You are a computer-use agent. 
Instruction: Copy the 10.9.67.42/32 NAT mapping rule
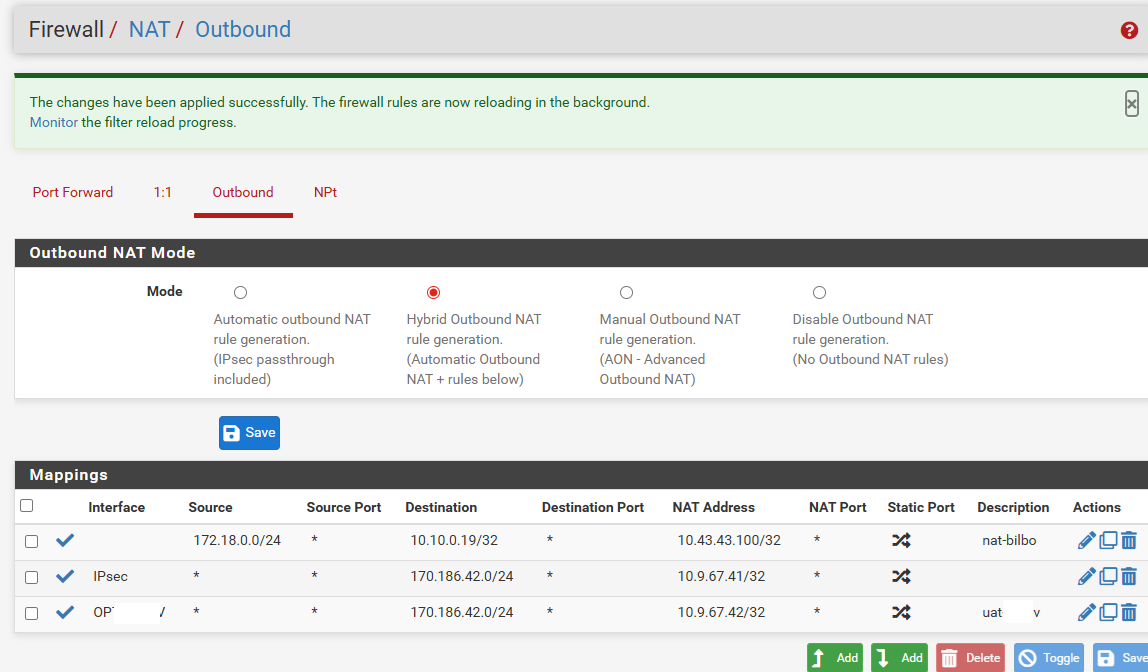[x=1108, y=613]
